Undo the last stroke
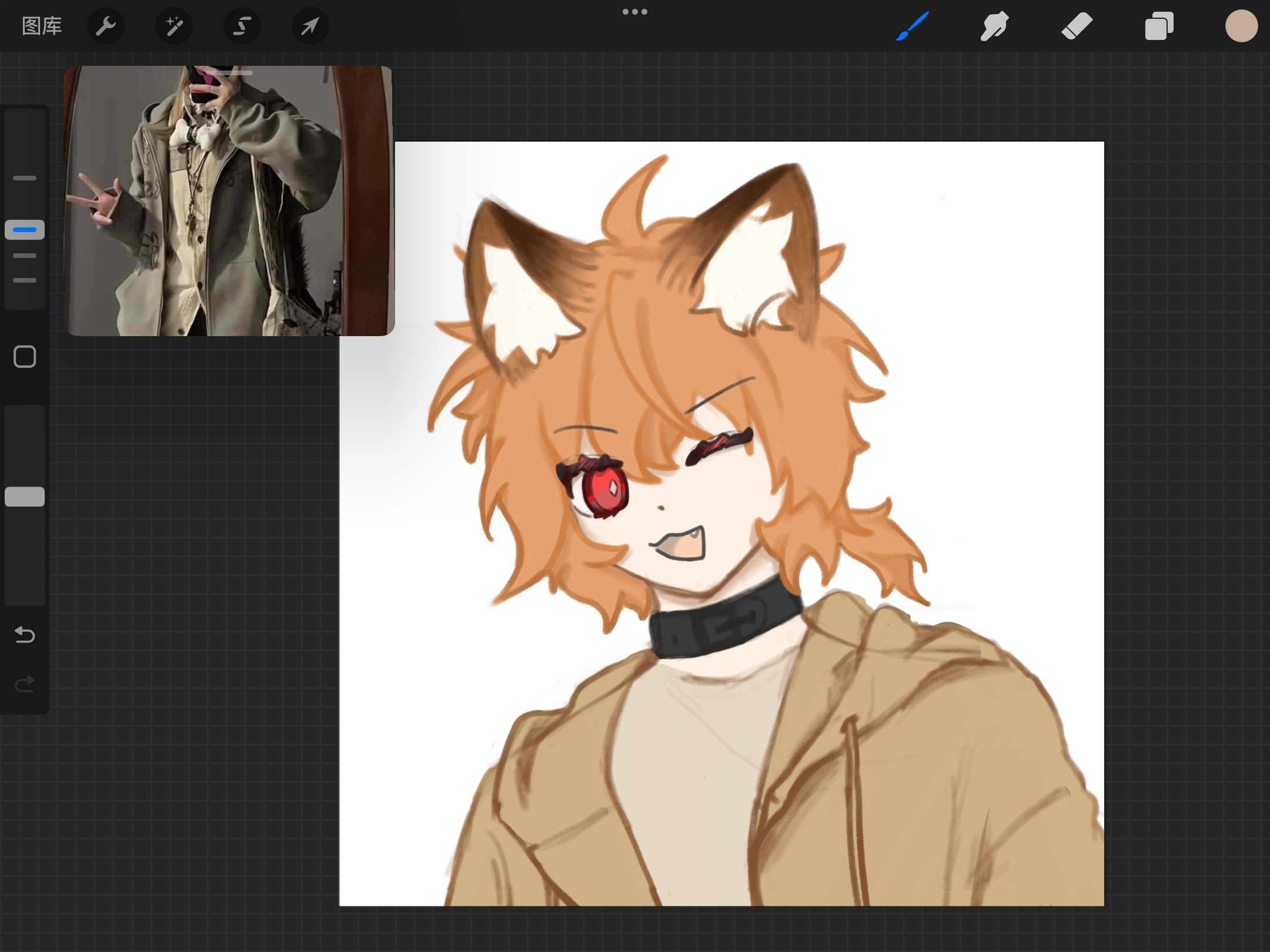The image size is (1270, 952). click(x=25, y=635)
